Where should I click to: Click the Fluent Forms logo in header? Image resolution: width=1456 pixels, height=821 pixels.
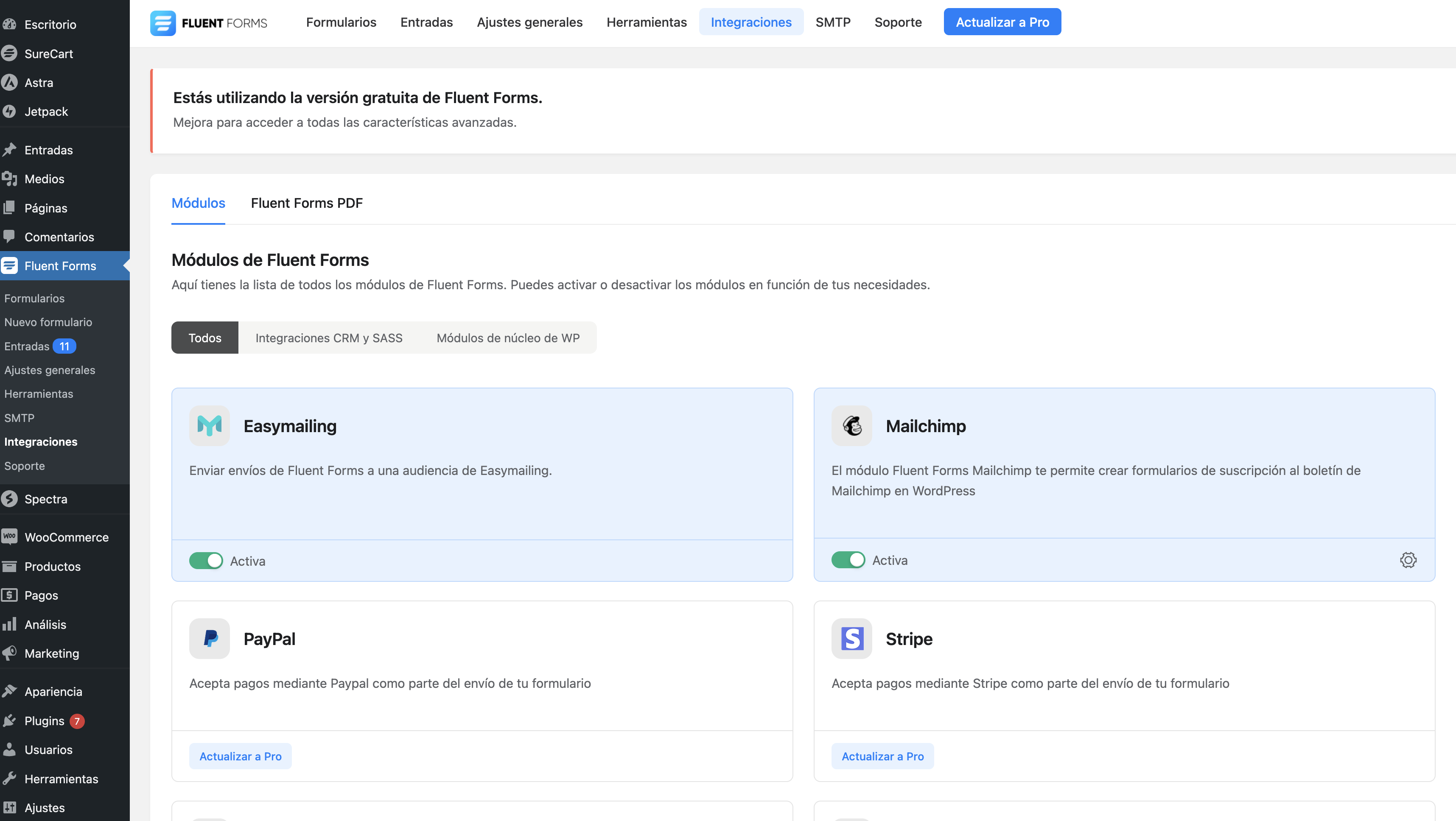pyautogui.click(x=209, y=22)
